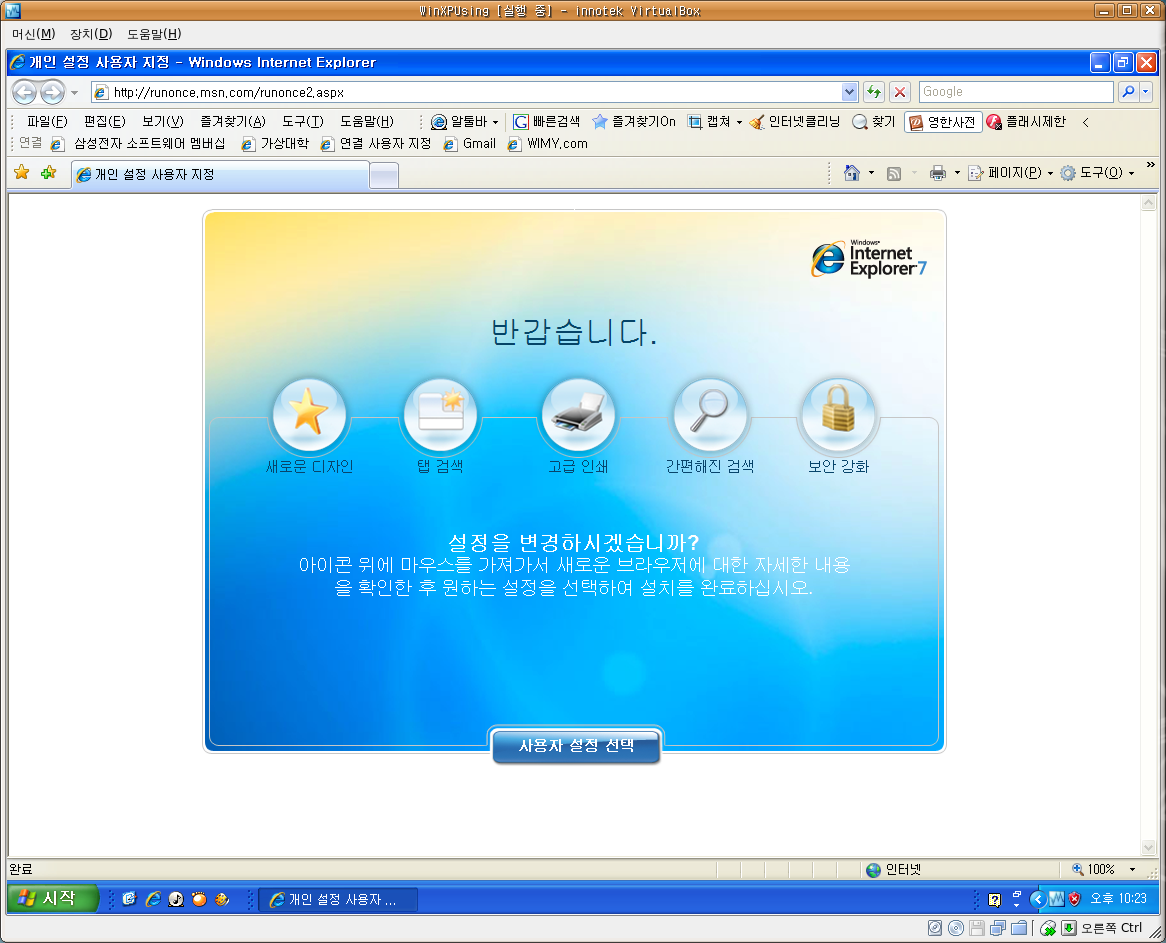Click the 보안 강화 padlock icon

pos(838,413)
